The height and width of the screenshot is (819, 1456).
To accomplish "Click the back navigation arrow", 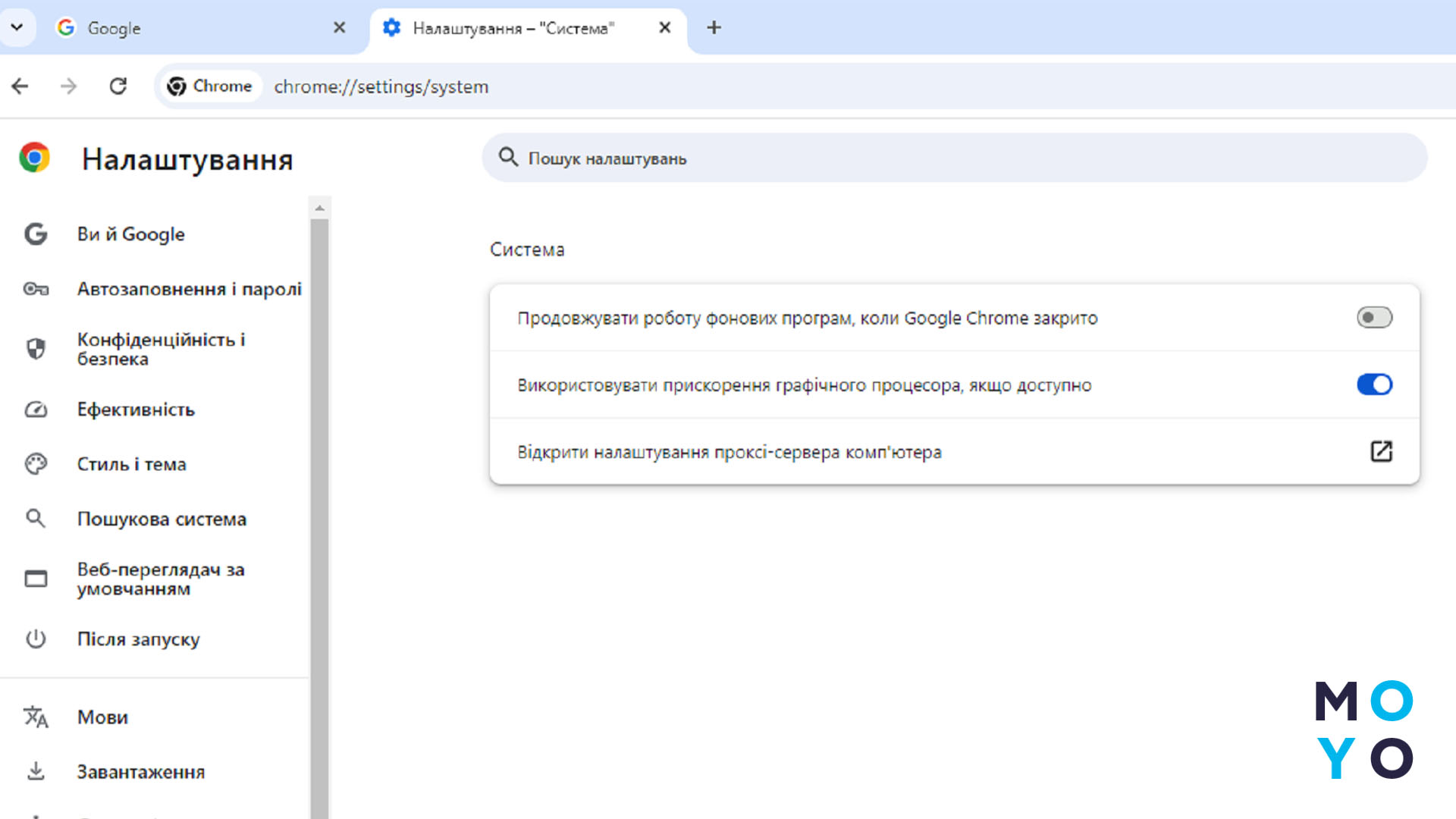I will 20,86.
